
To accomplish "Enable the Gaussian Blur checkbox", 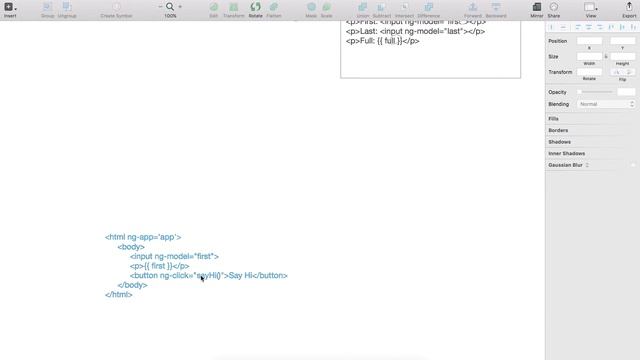I will pyautogui.click(x=633, y=165).
